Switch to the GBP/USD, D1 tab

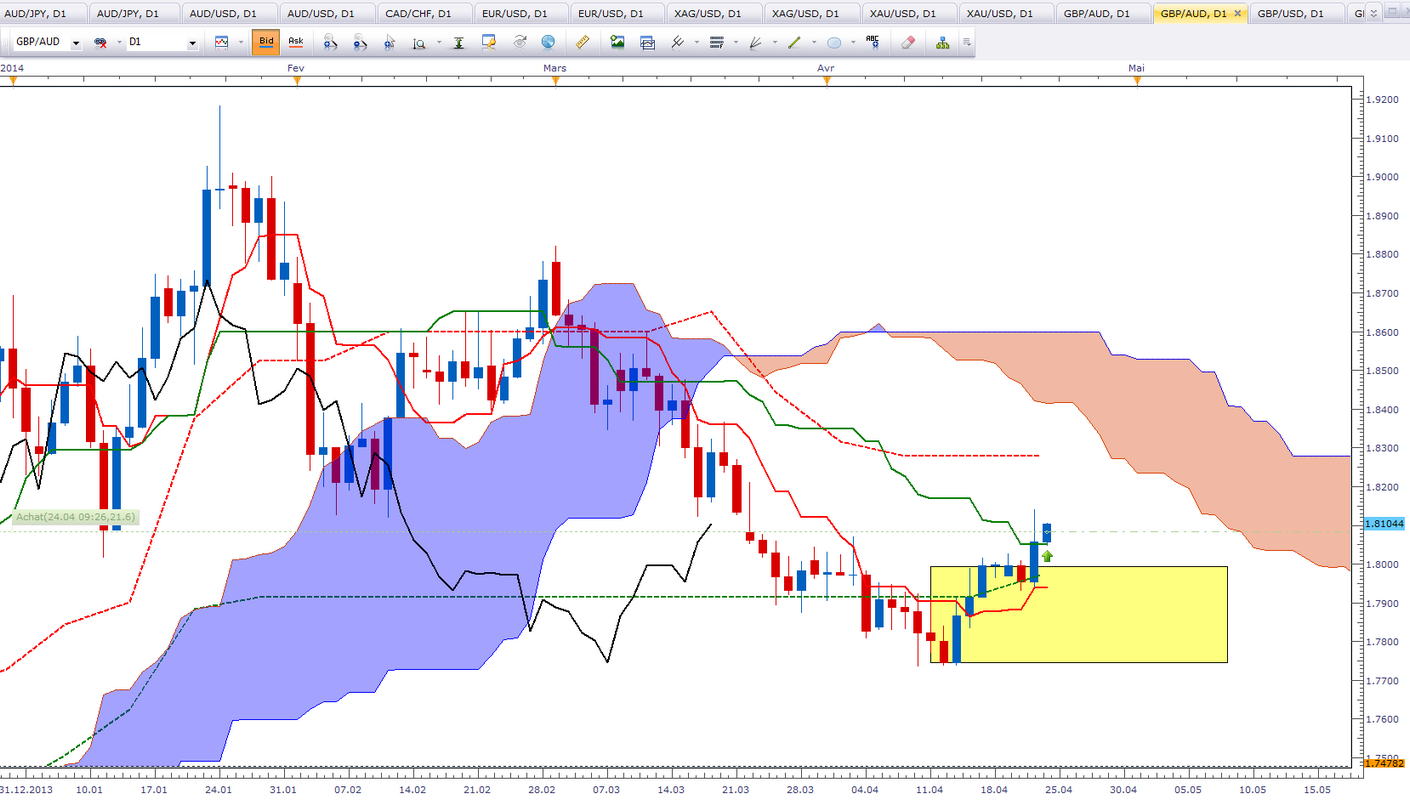(1290, 13)
